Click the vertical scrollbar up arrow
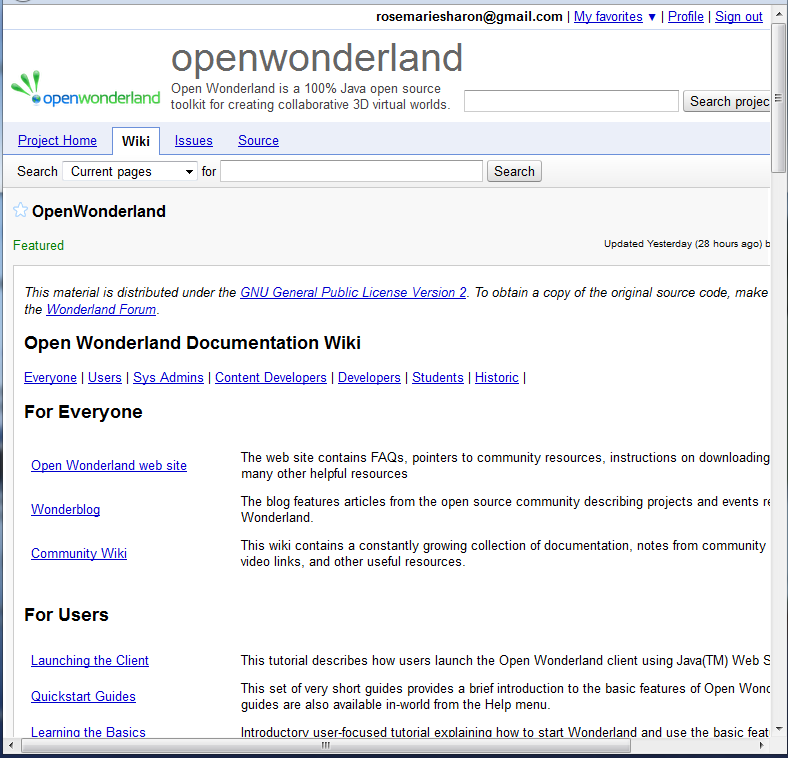788x758 pixels. coord(779,15)
